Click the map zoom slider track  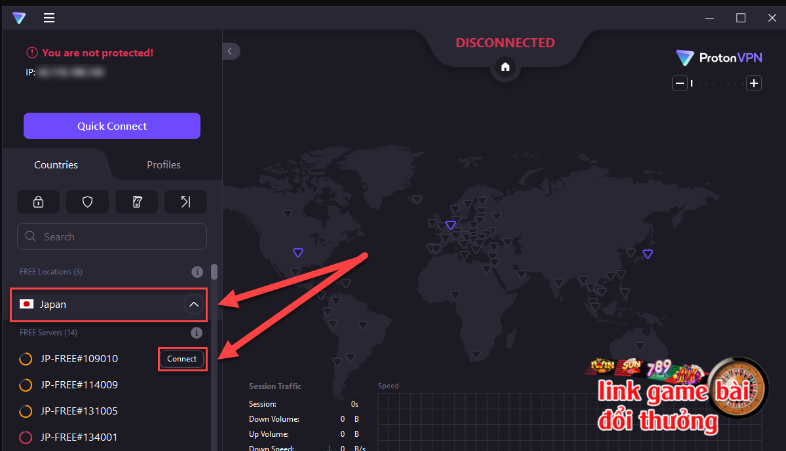(x=717, y=83)
